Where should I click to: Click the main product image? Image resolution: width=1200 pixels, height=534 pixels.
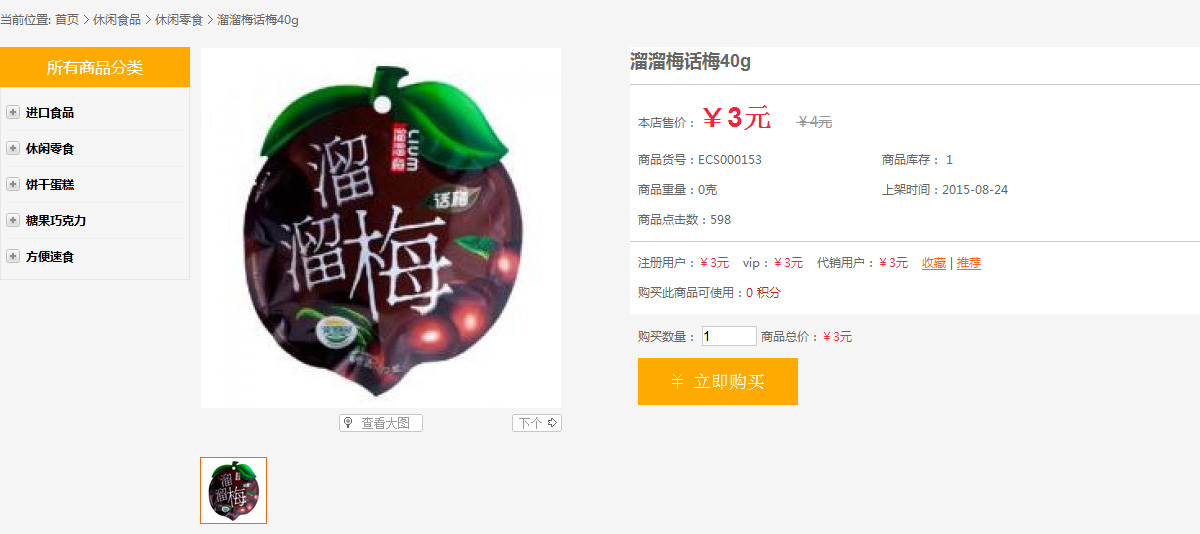(x=381, y=228)
